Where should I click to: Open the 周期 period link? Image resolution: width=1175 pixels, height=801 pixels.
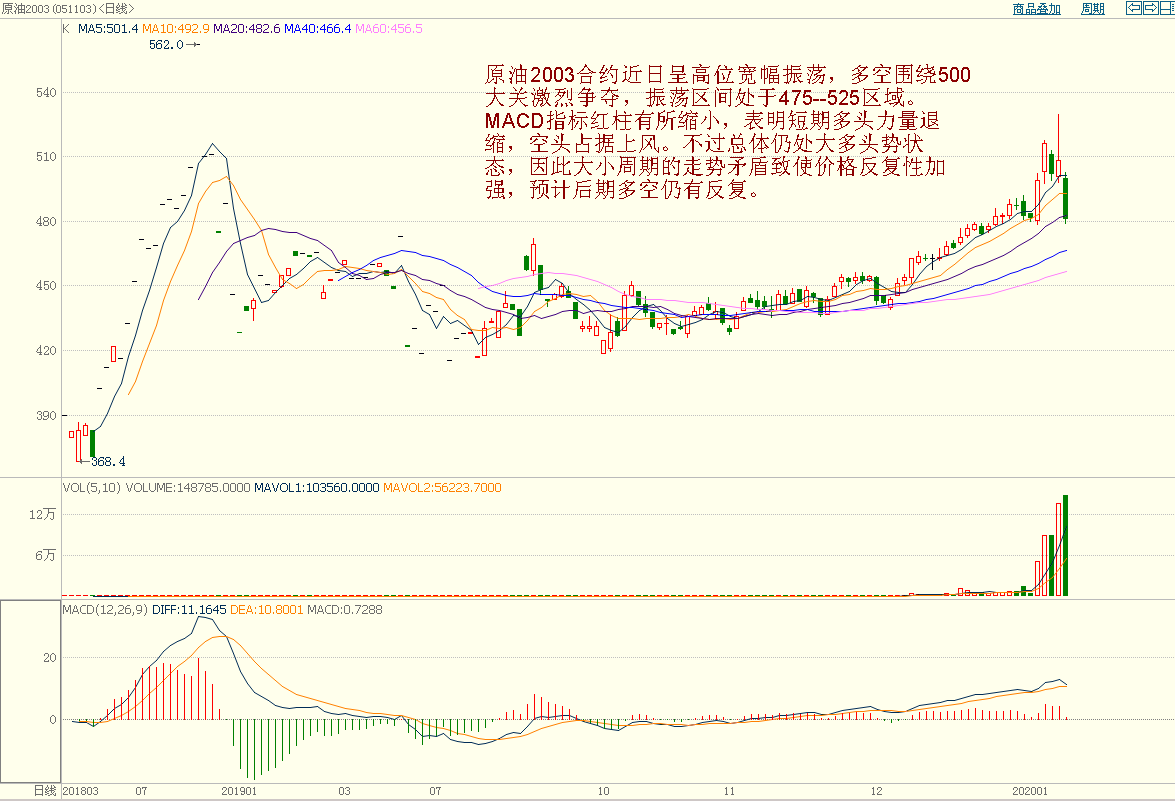tap(1093, 9)
